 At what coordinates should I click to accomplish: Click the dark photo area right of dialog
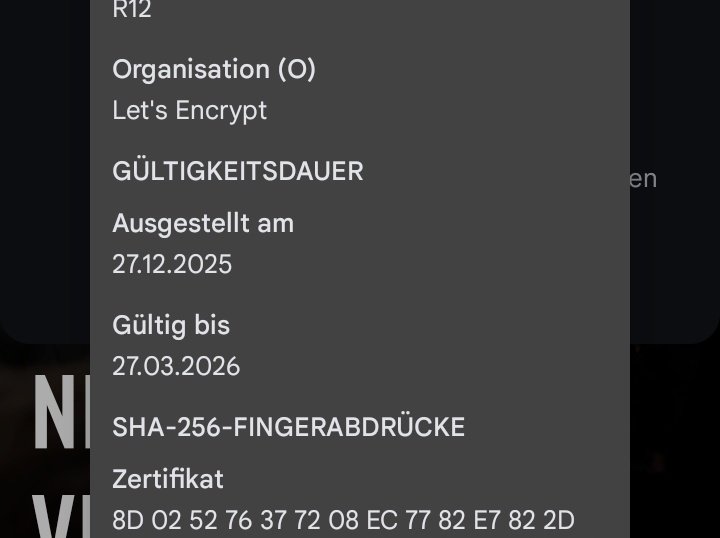pyautogui.click(x=675, y=440)
